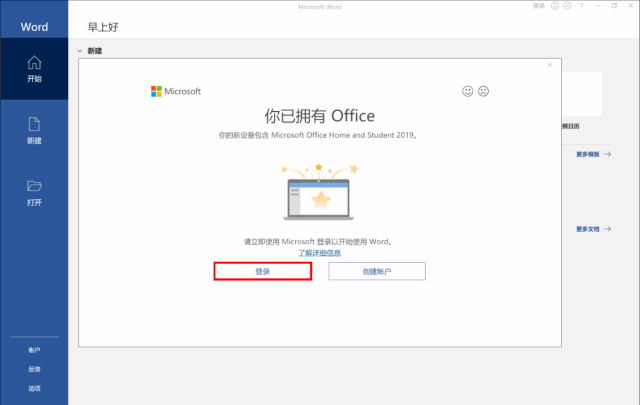Click title bar smiley feedback icon
This screenshot has width=640, height=405.
555,6
